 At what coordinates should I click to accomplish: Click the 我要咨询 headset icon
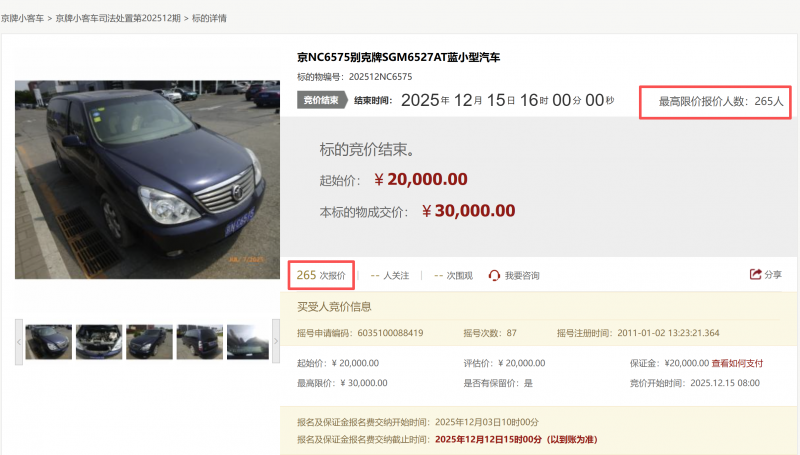click(494, 275)
